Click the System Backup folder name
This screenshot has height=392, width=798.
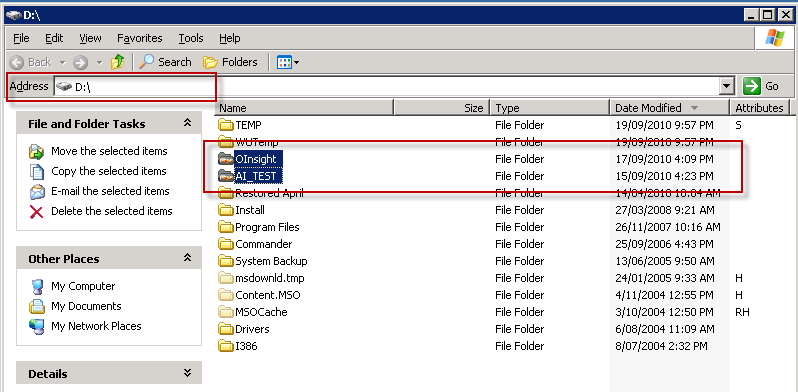pos(271,261)
